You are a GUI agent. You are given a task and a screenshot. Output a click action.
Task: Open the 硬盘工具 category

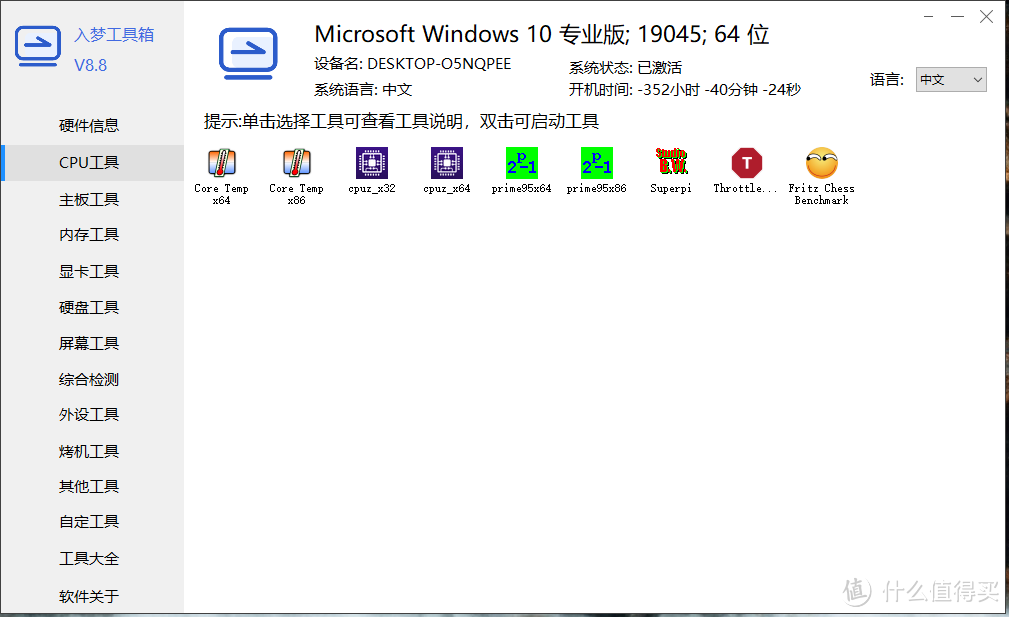pos(89,308)
